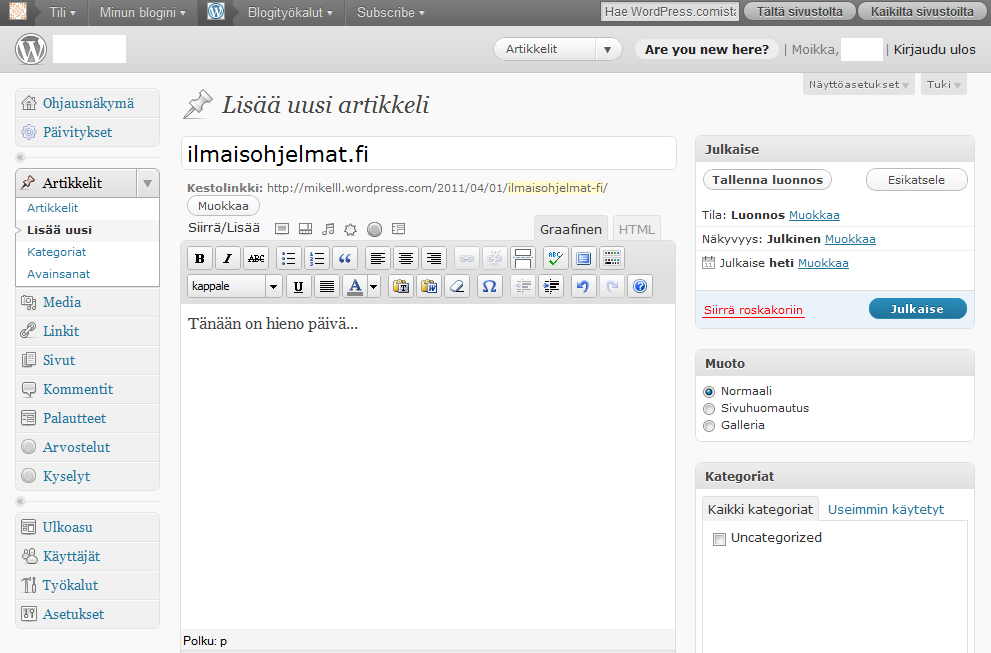Paste from Word

429,286
